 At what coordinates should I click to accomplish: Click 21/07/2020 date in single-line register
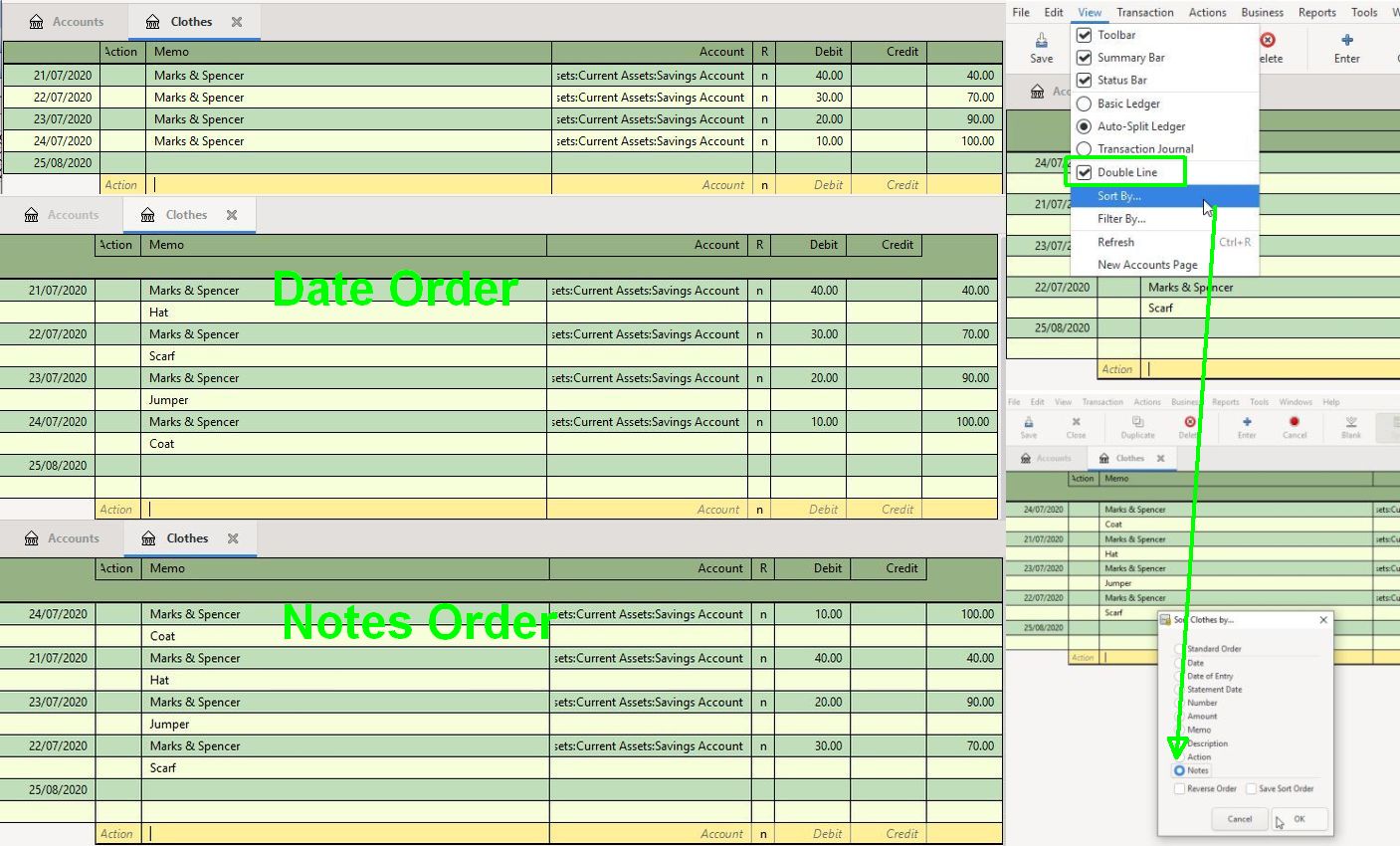point(63,76)
